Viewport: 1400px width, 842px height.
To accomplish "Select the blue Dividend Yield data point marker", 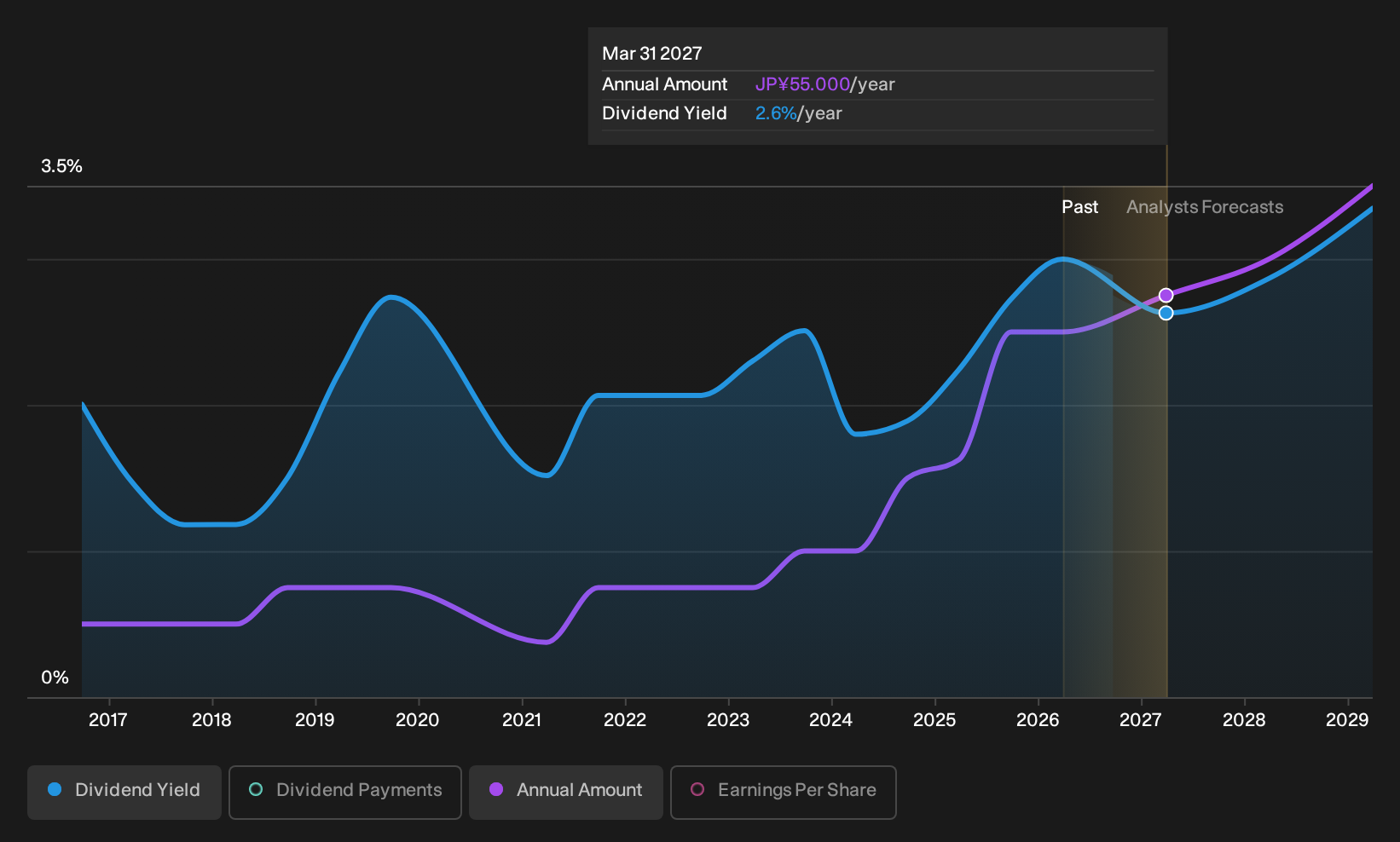I will point(1166,313).
